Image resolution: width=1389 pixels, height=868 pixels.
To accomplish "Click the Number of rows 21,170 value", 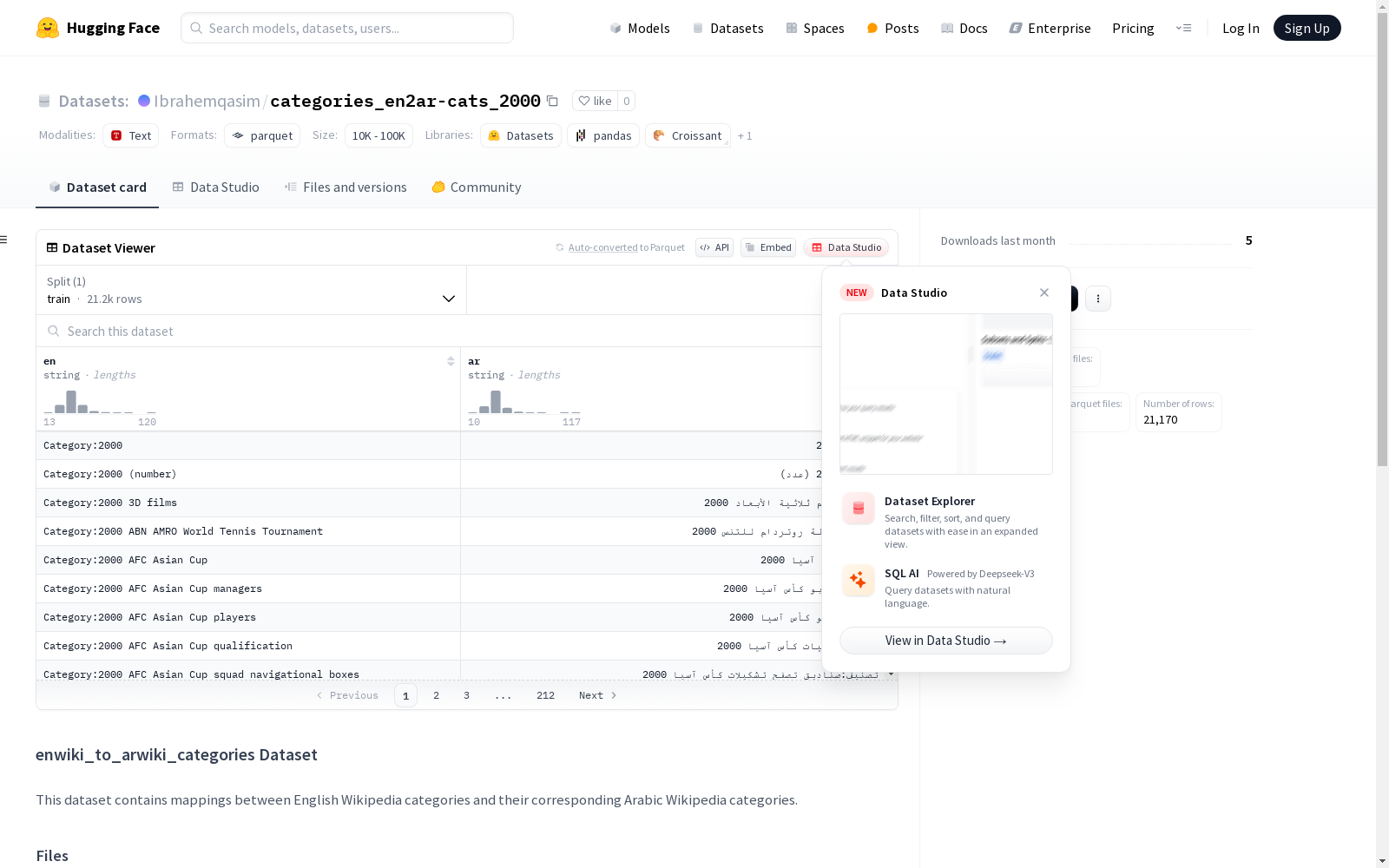I will click(1161, 419).
